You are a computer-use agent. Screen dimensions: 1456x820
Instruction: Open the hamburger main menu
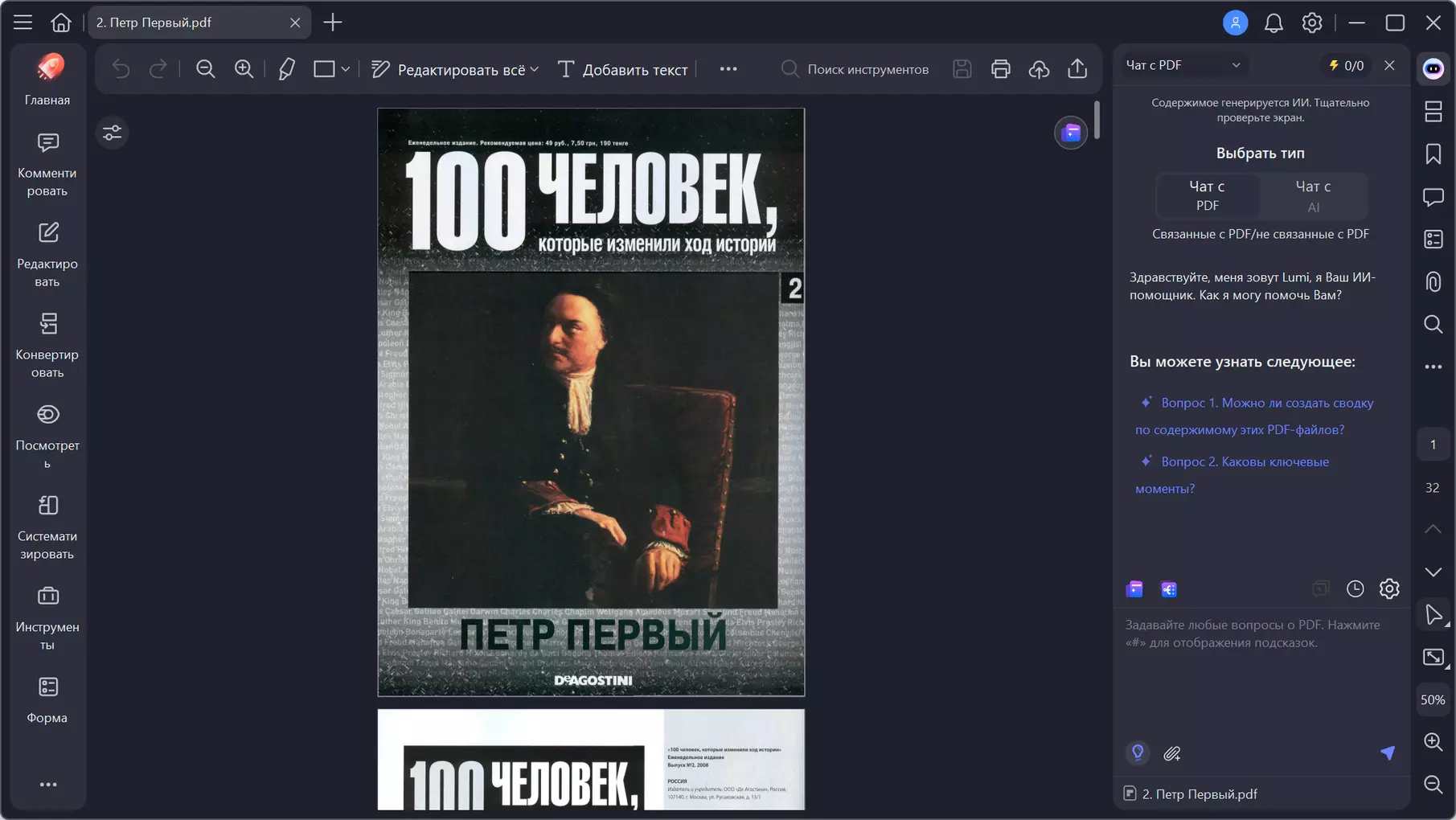23,23
